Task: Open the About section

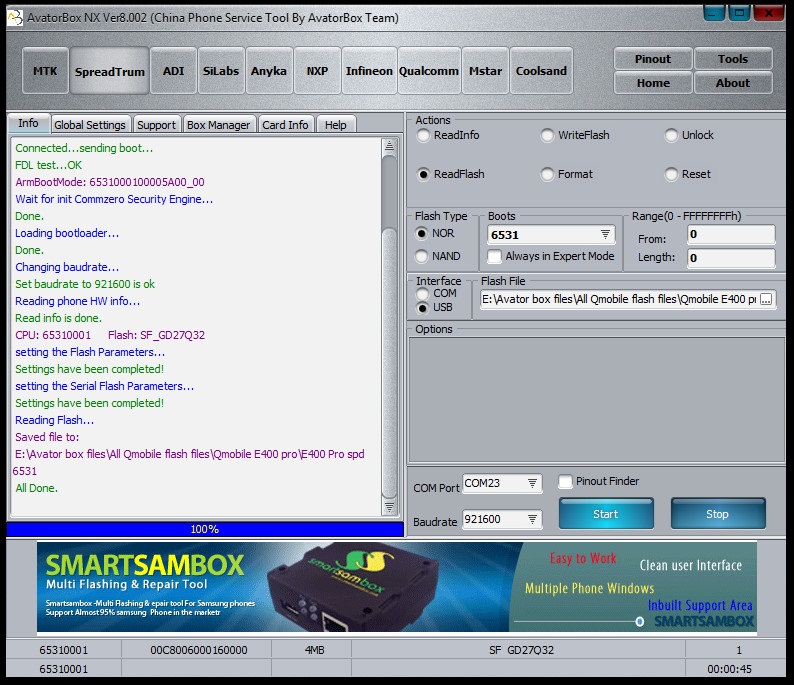Action: point(733,83)
